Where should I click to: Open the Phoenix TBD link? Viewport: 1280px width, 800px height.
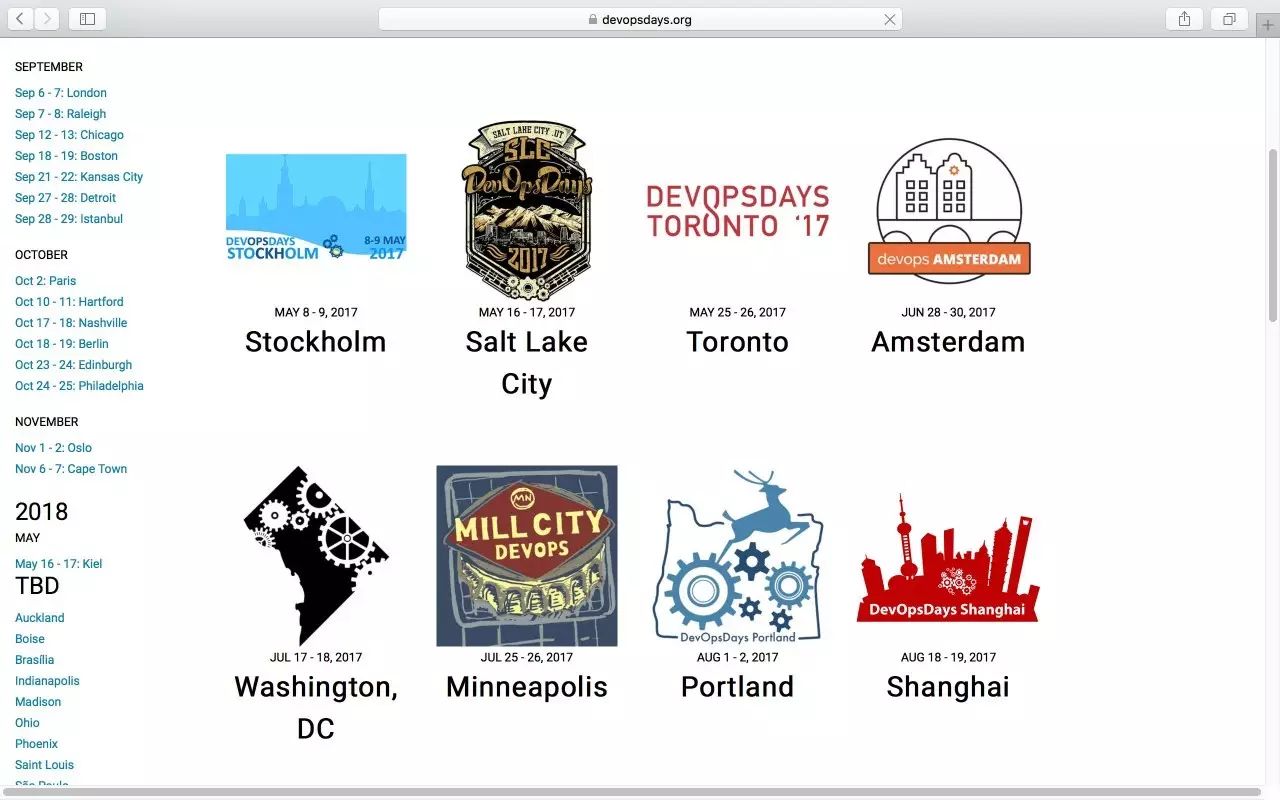click(x=36, y=744)
